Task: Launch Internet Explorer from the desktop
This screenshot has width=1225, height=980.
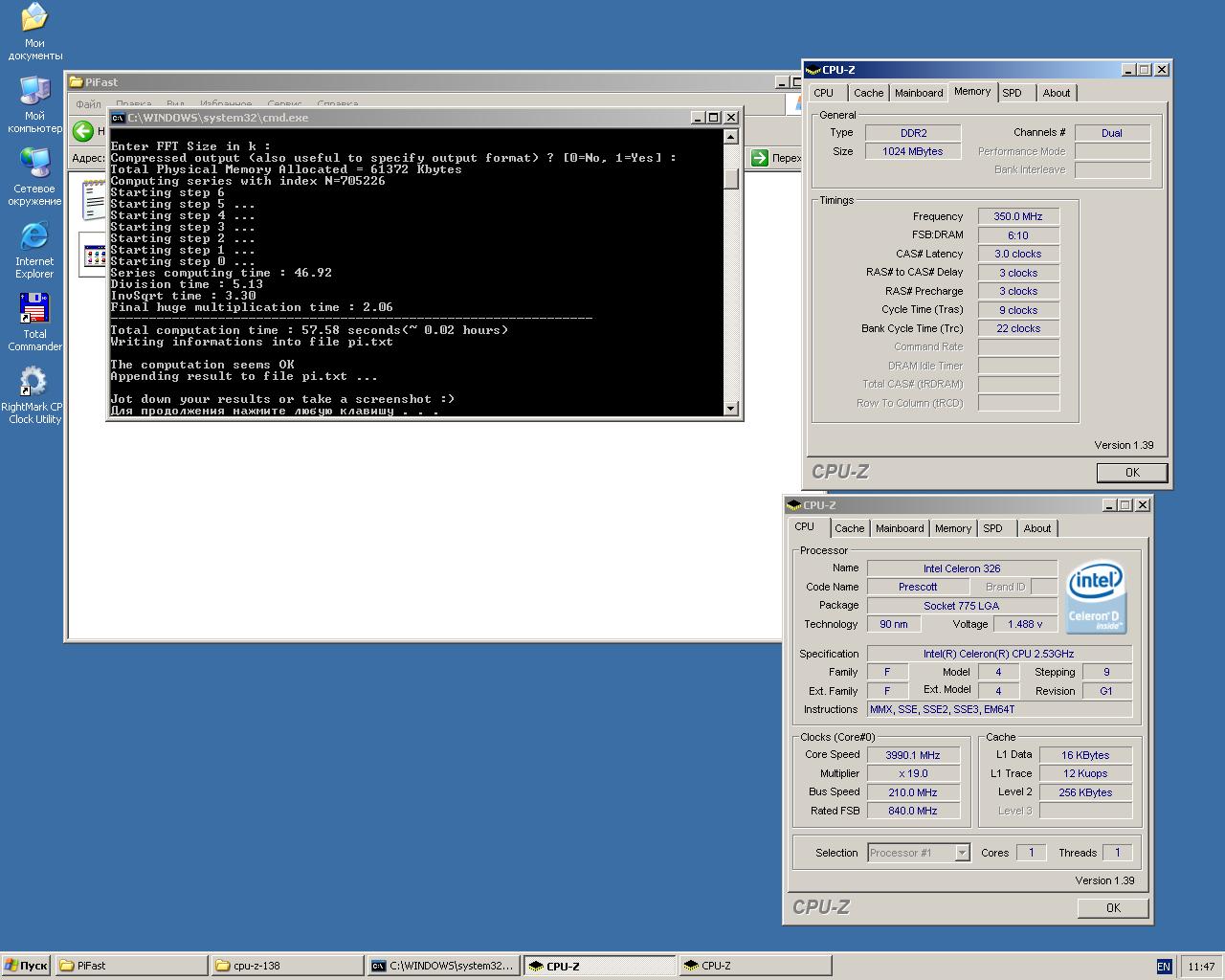Action: click(34, 249)
